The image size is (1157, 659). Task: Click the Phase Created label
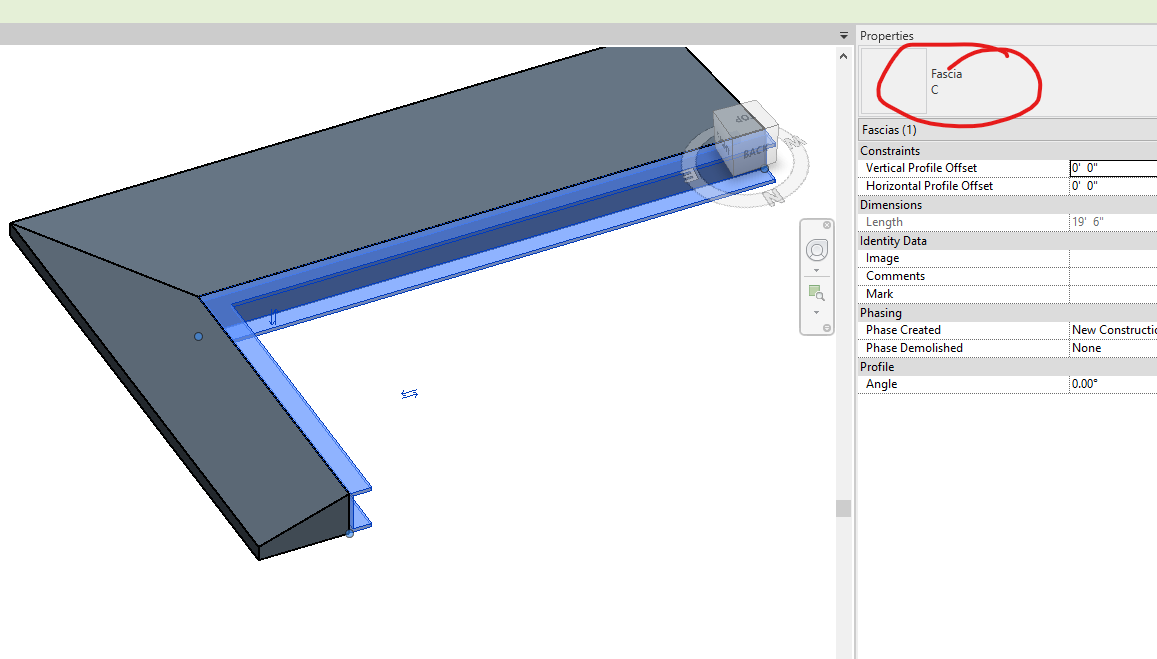[x=903, y=330]
